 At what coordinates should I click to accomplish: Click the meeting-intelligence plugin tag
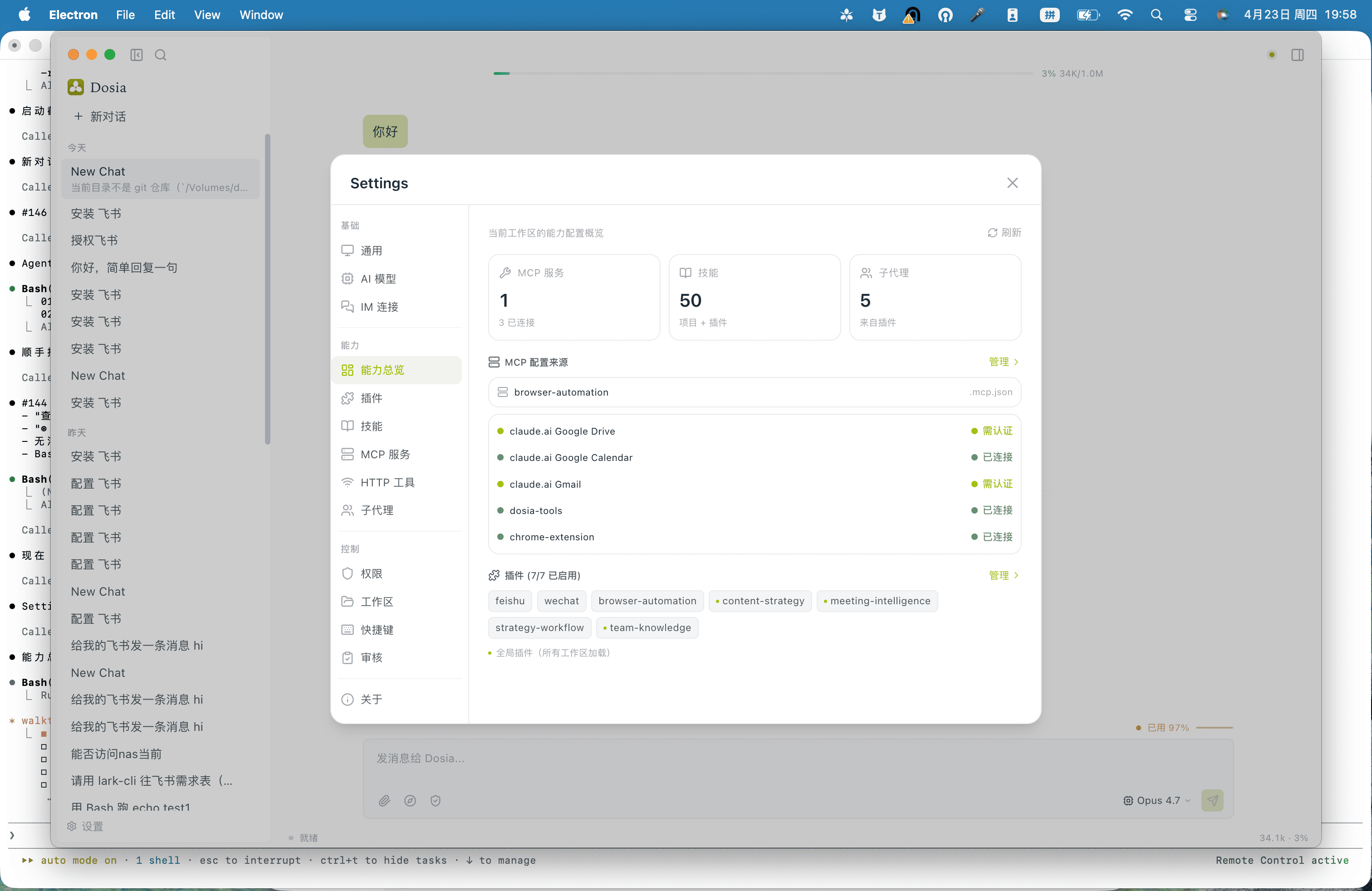click(877, 601)
